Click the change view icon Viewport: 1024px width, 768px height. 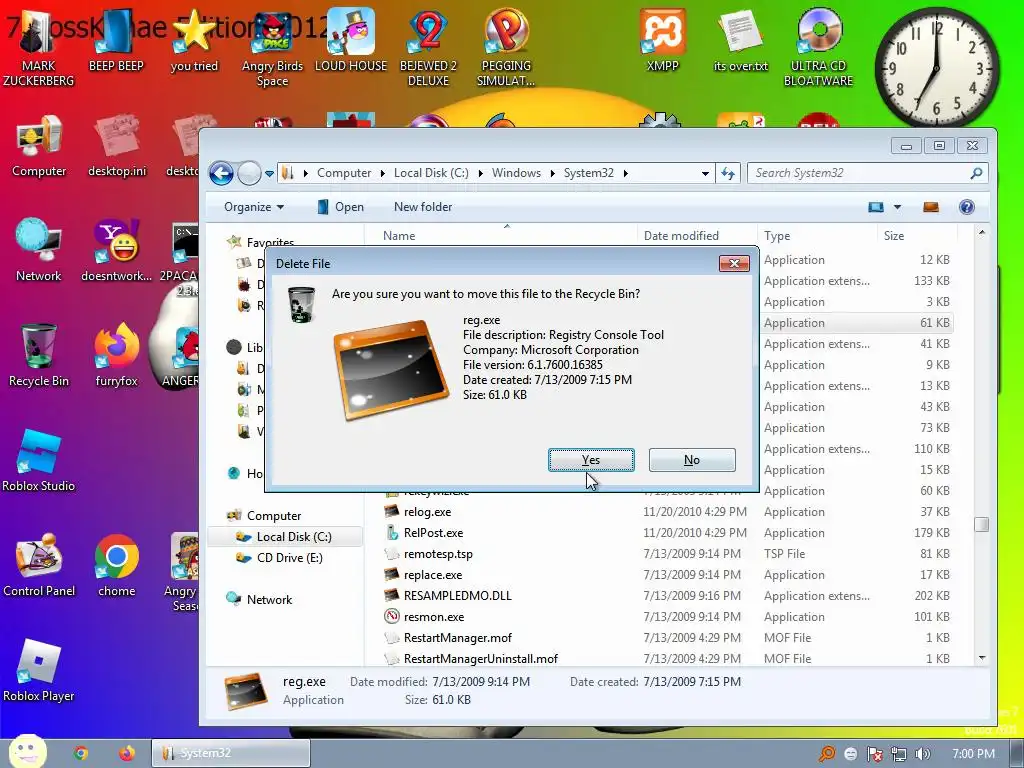876,207
